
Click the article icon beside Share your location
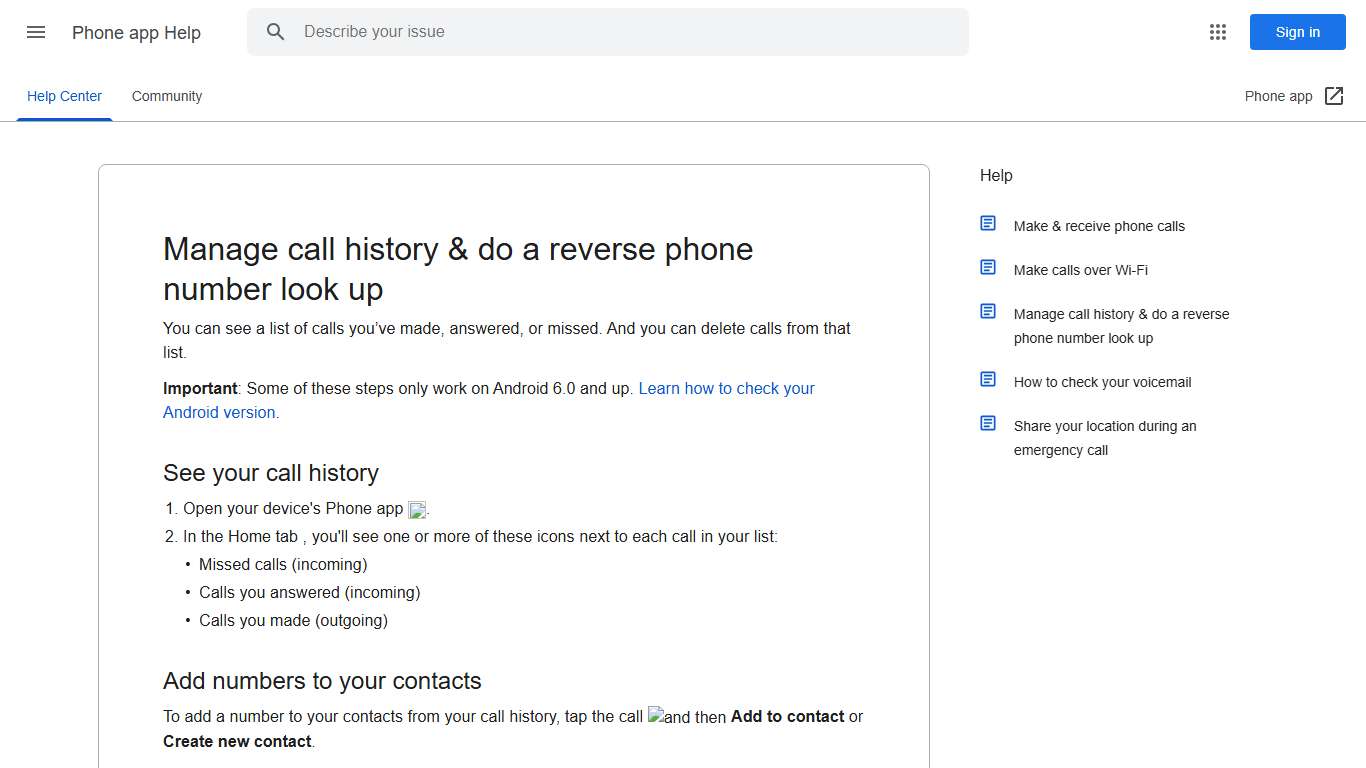(x=988, y=423)
